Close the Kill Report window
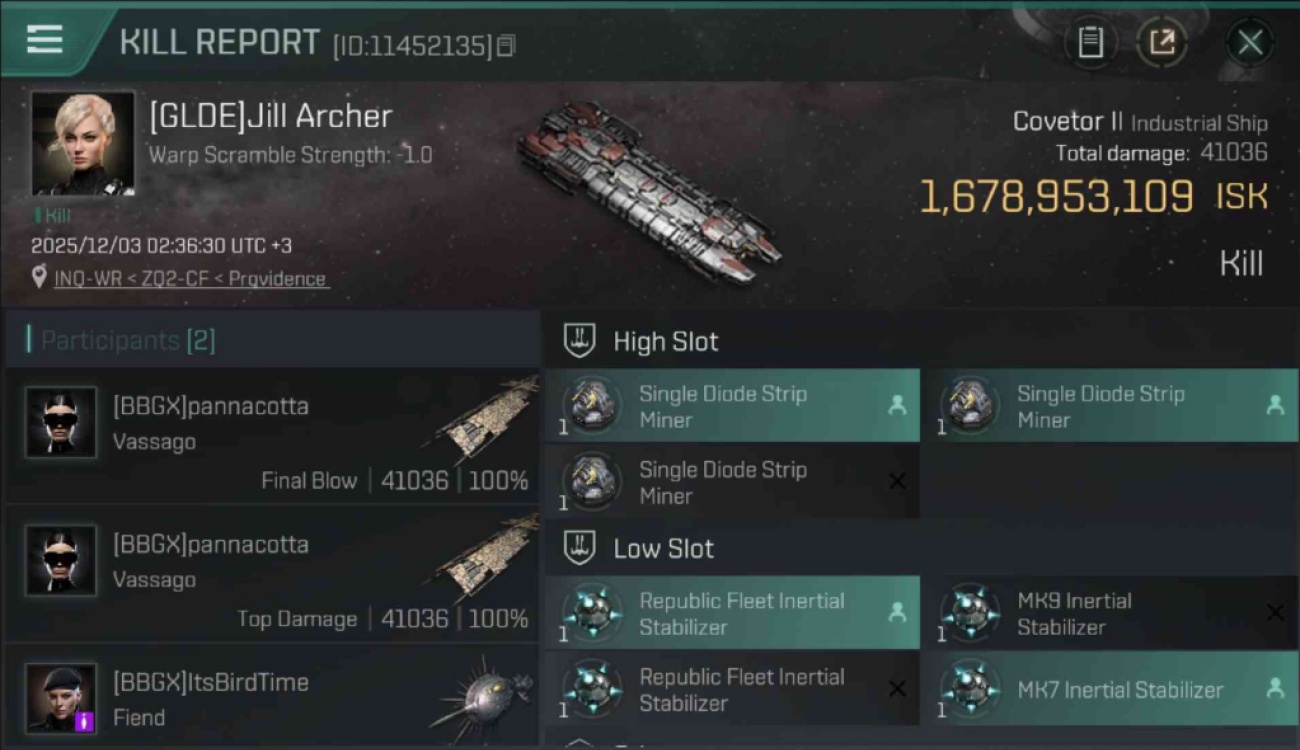1300x750 pixels. tap(1250, 42)
